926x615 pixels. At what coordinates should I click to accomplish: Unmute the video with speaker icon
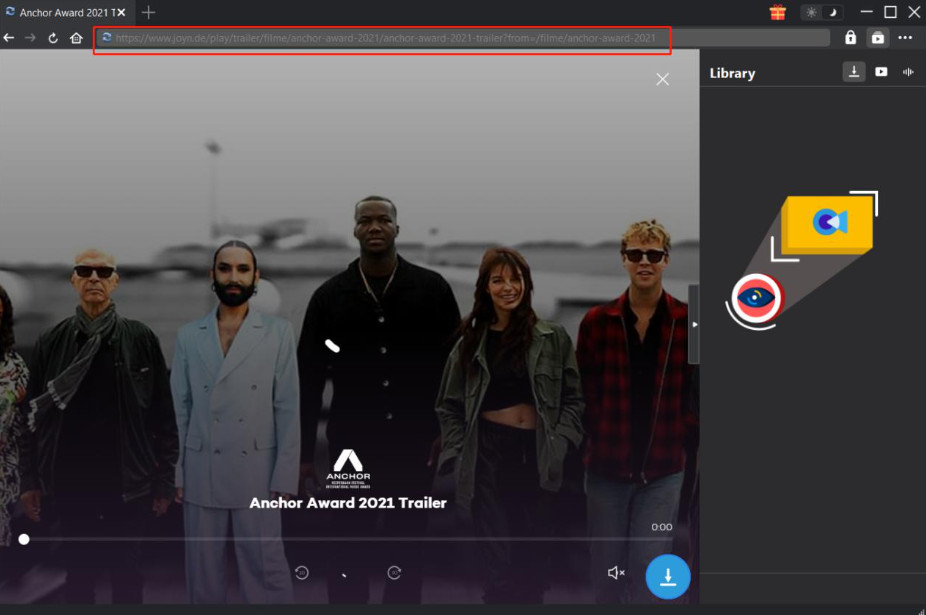616,572
